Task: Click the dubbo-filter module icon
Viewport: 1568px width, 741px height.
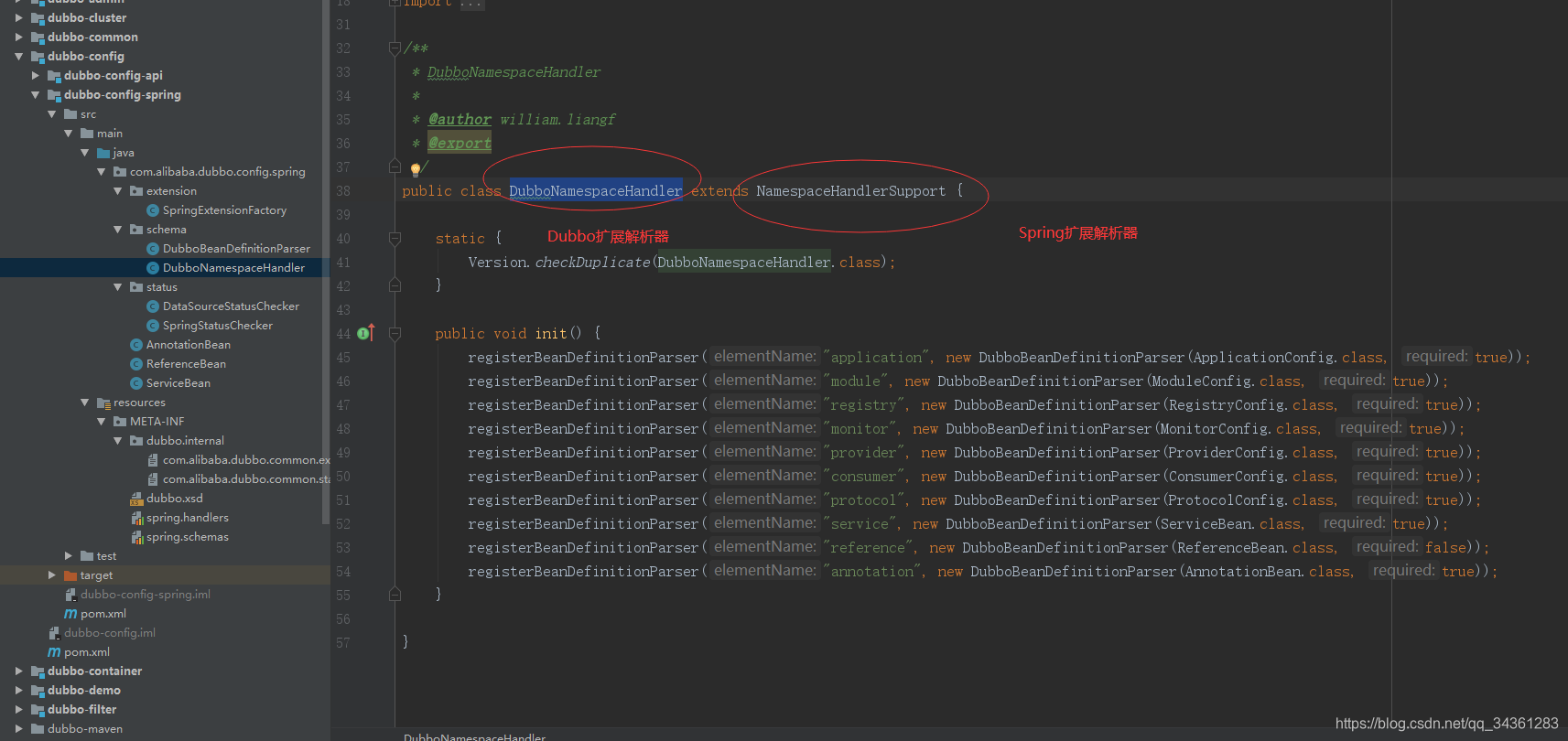Action: click(x=38, y=710)
